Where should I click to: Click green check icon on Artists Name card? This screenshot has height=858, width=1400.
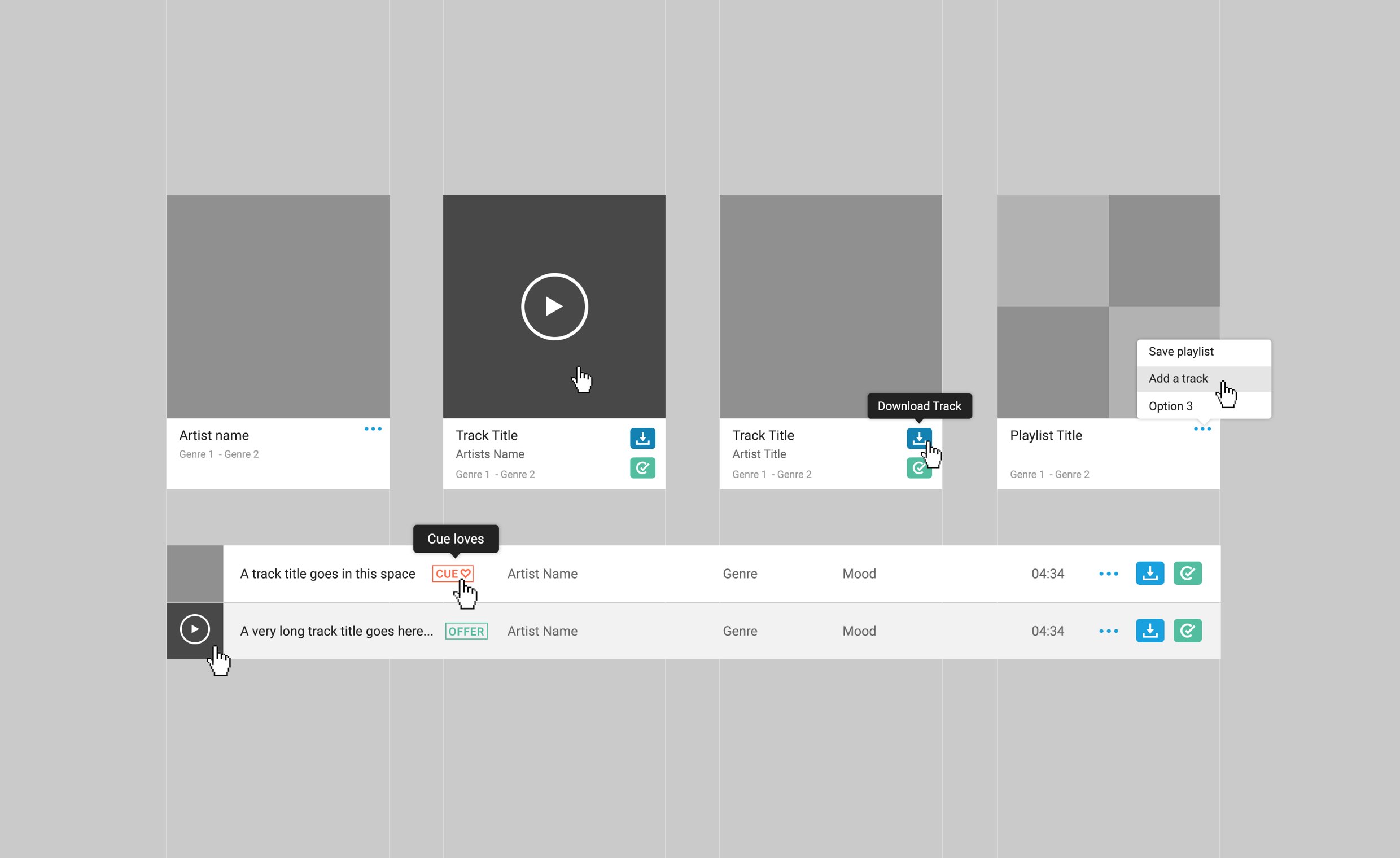[642, 467]
